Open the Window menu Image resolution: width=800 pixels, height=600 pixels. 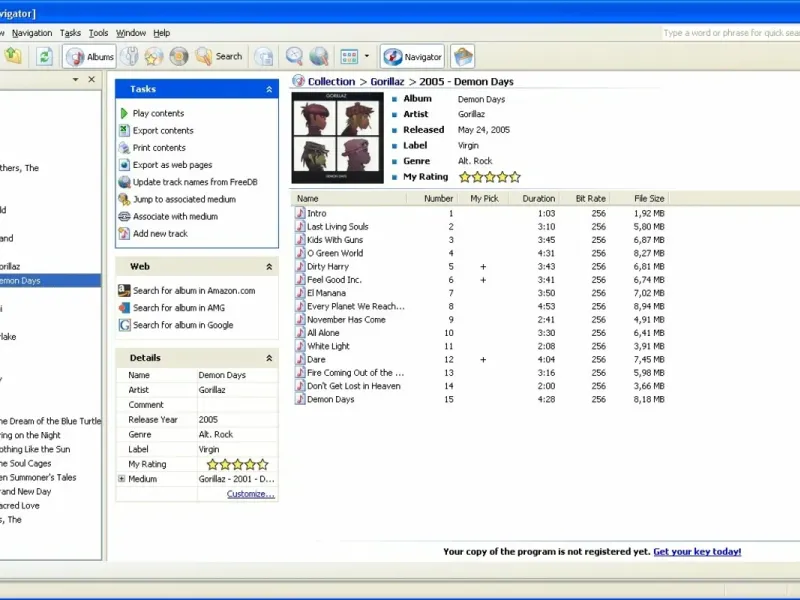(x=131, y=33)
